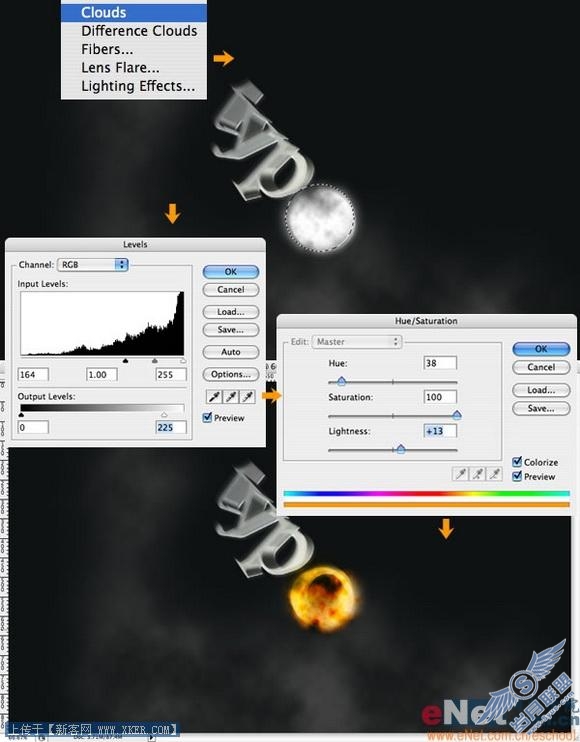The image size is (580, 742).
Task: Toggle Preview checkbox in Hue/Saturation dialog
Action: (x=517, y=476)
